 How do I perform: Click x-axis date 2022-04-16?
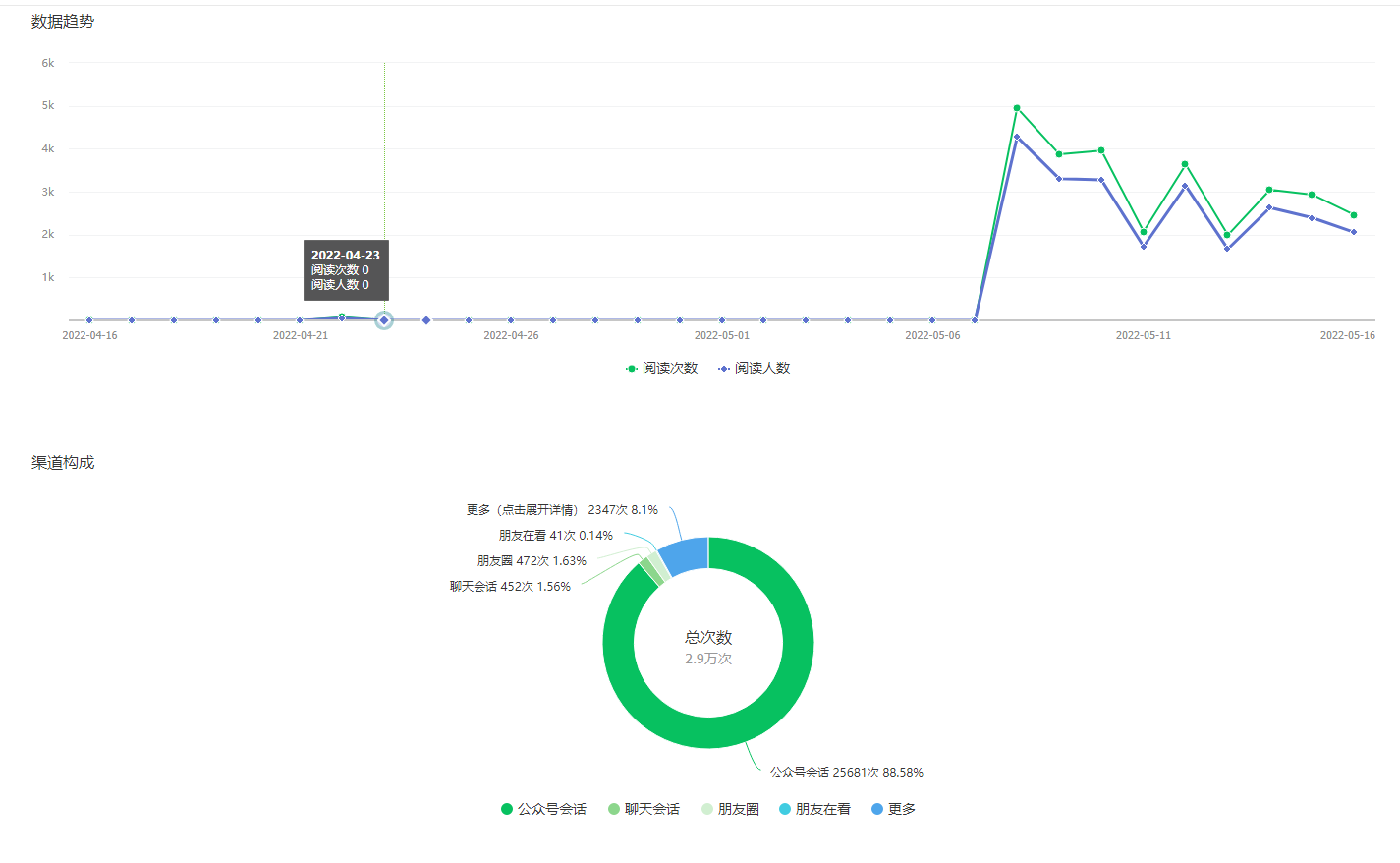pos(89,335)
